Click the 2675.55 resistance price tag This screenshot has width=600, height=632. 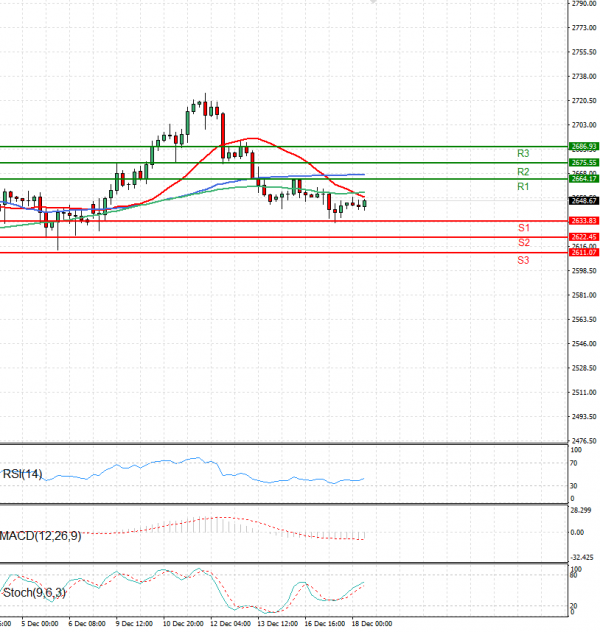click(584, 162)
